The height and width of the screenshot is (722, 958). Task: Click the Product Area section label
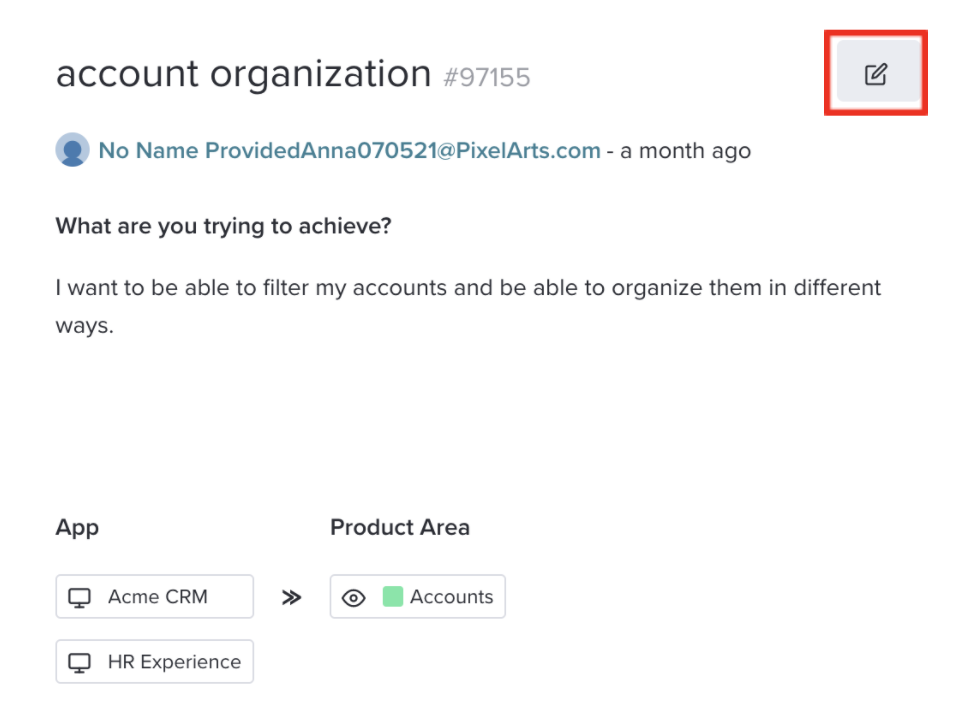(x=400, y=527)
